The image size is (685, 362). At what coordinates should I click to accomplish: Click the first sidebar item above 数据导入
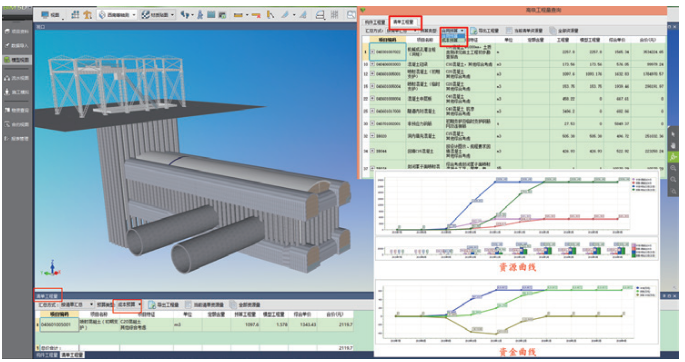[x=17, y=31]
